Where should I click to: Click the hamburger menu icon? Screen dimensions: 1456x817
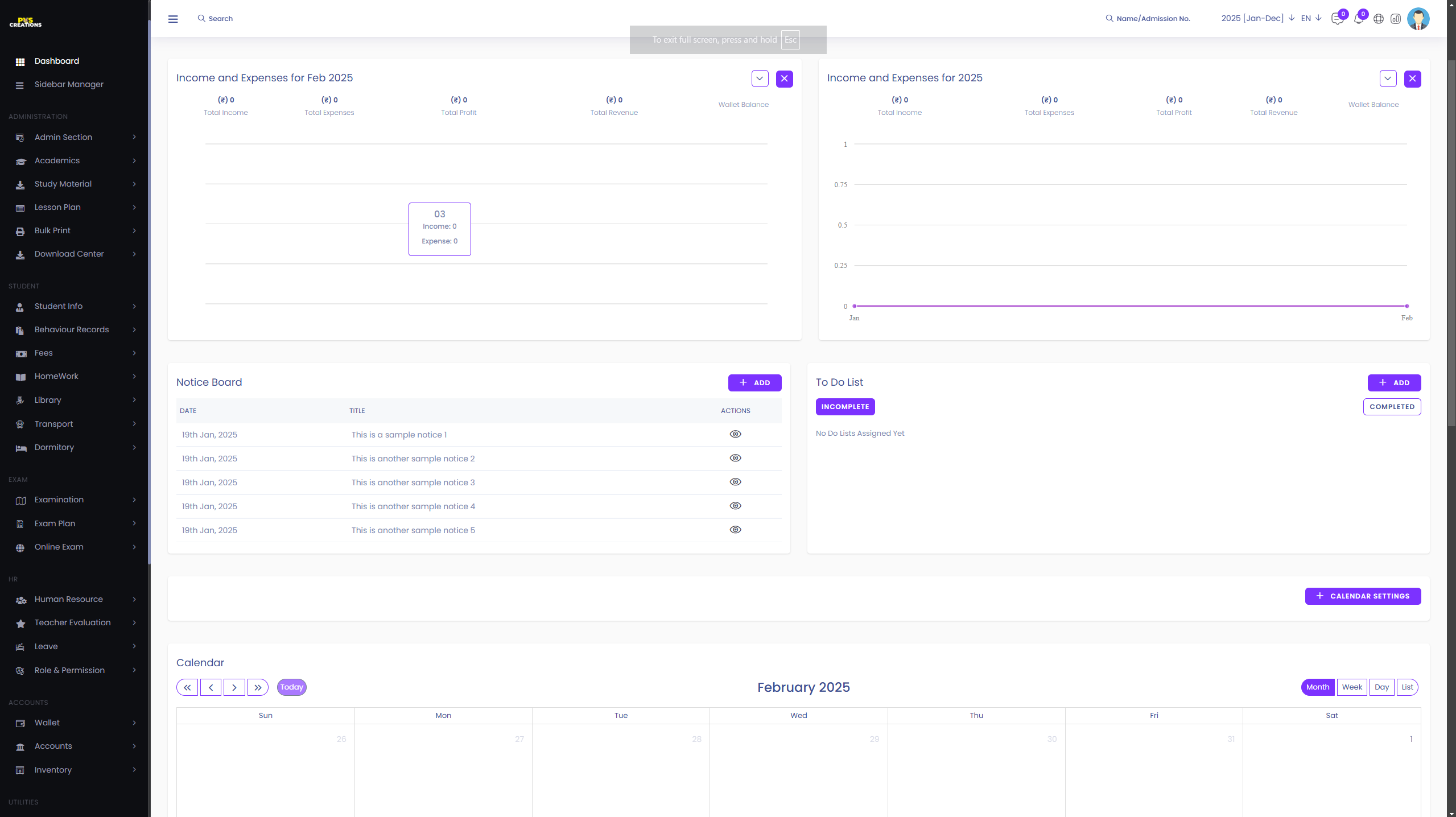173,19
